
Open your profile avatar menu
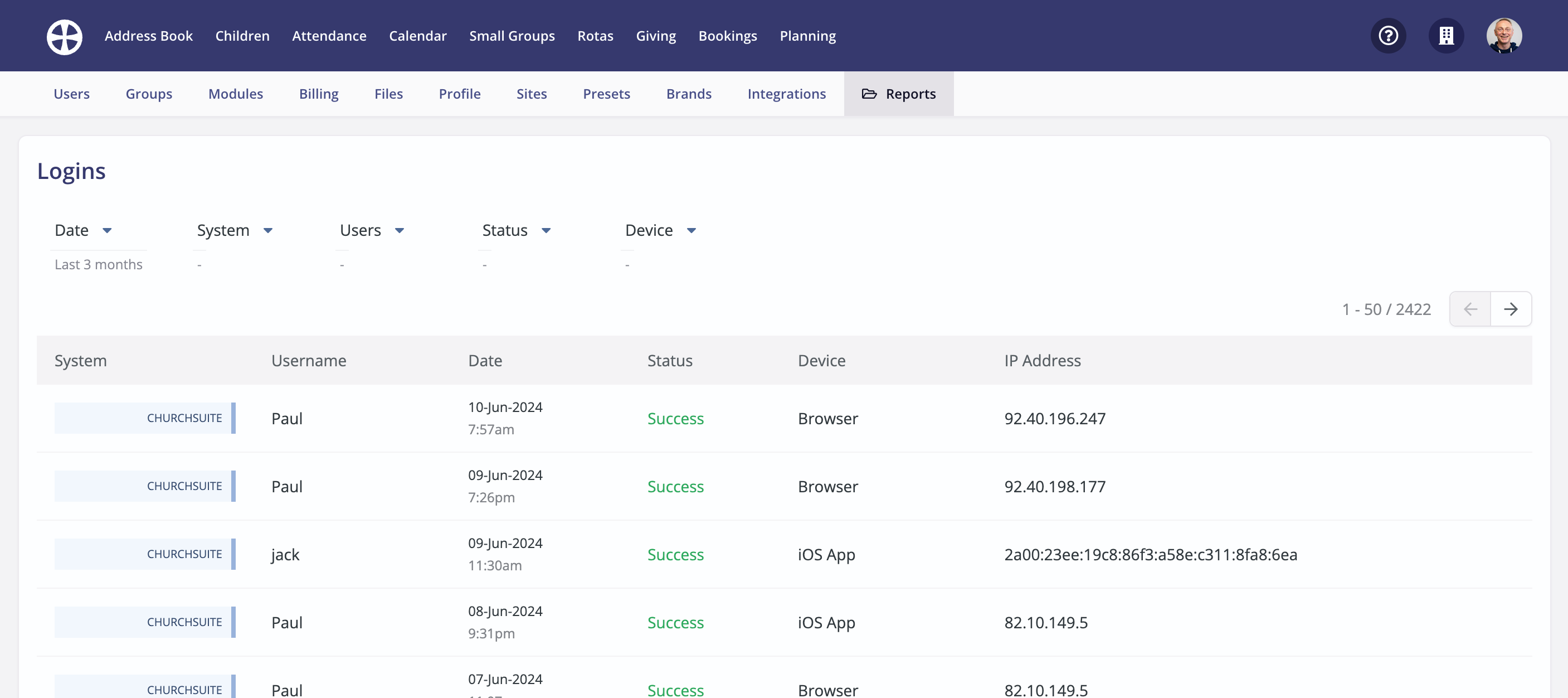pos(1503,35)
